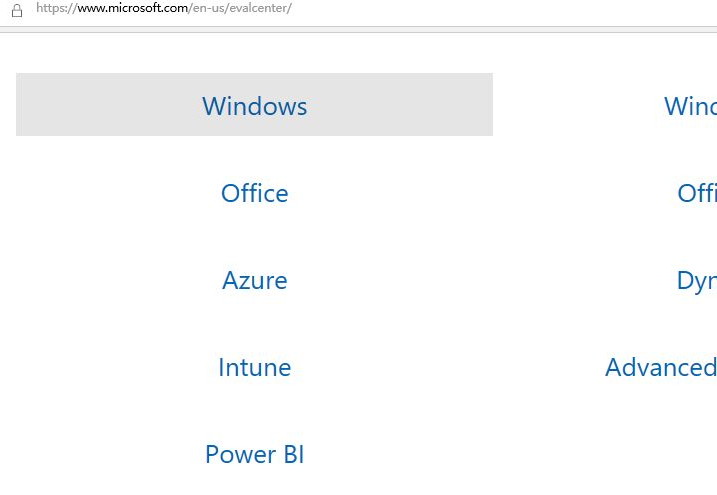717x495 pixels.
Task: Open the Windows category link
Action: coord(254,106)
